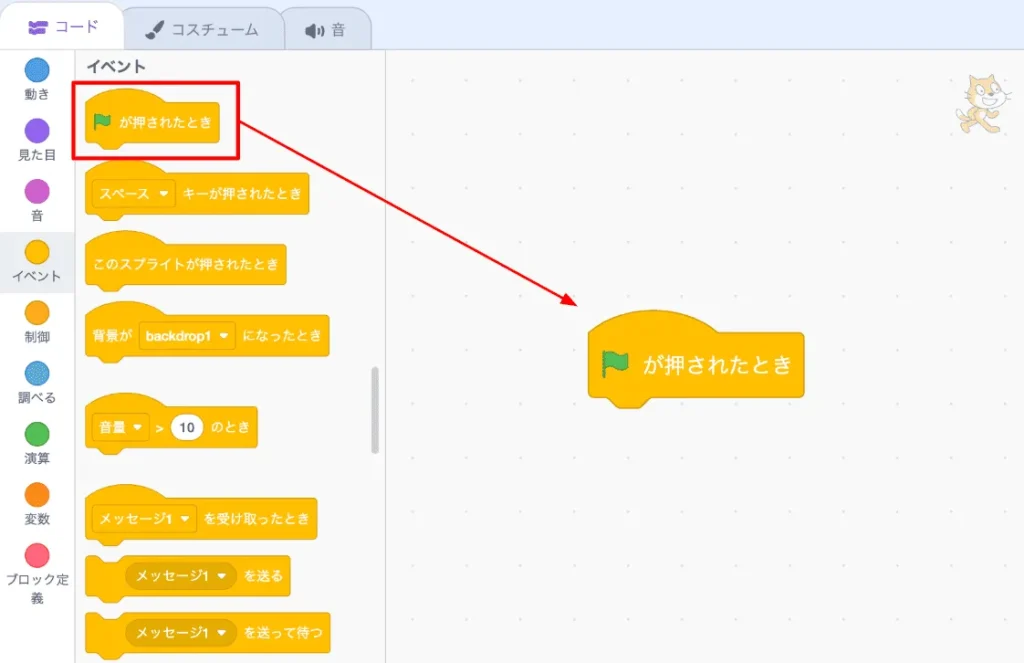Click the イベント palette heading
1024x663 pixels.
(116, 66)
